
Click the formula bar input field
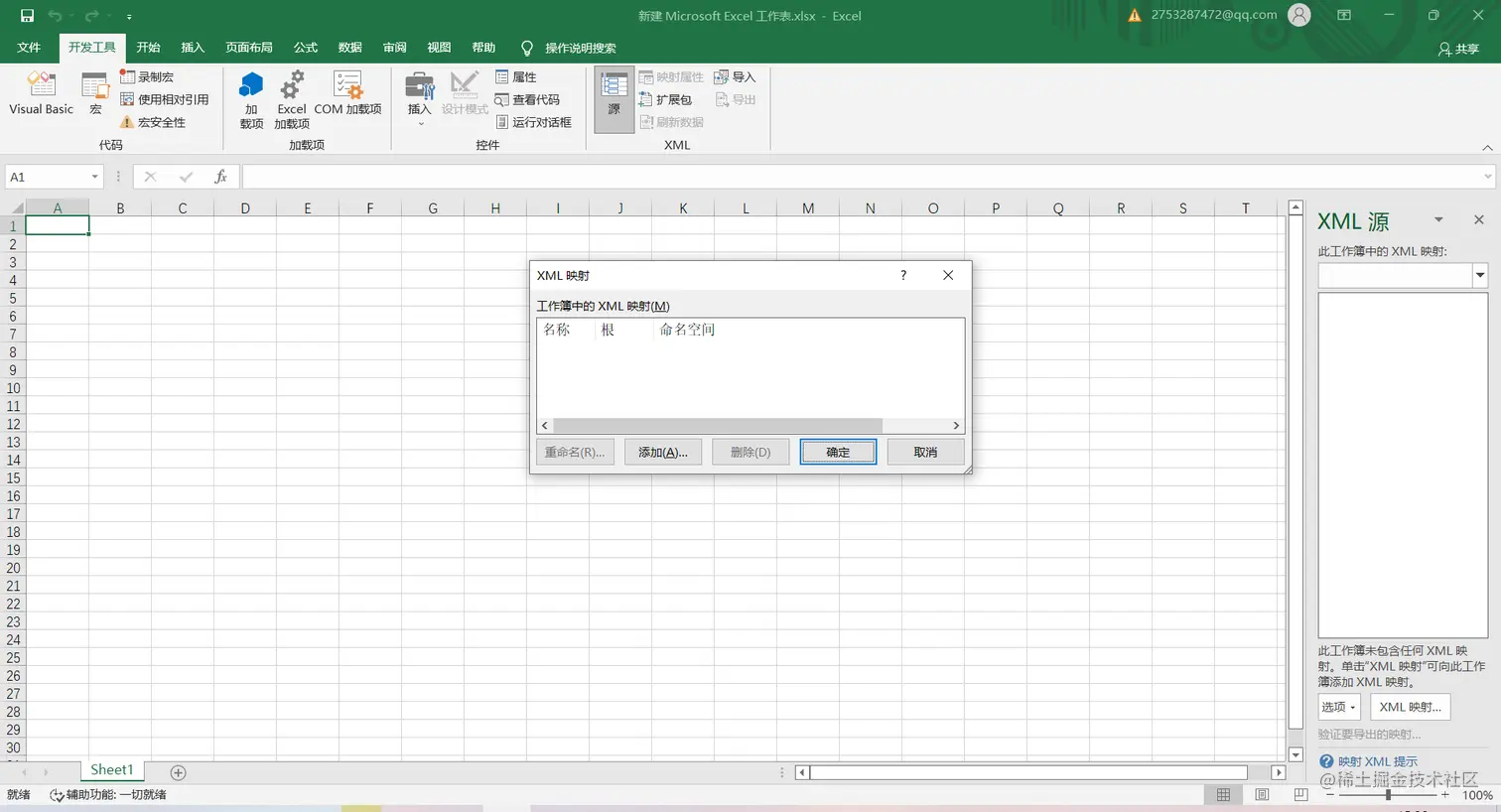pos(862,177)
